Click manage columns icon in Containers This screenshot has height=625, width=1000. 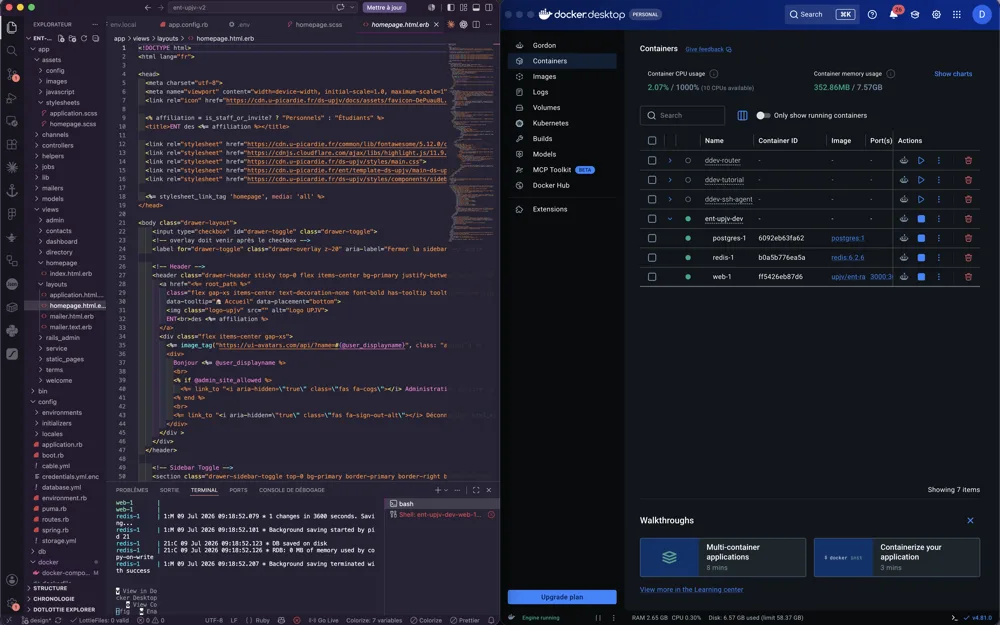(x=742, y=115)
